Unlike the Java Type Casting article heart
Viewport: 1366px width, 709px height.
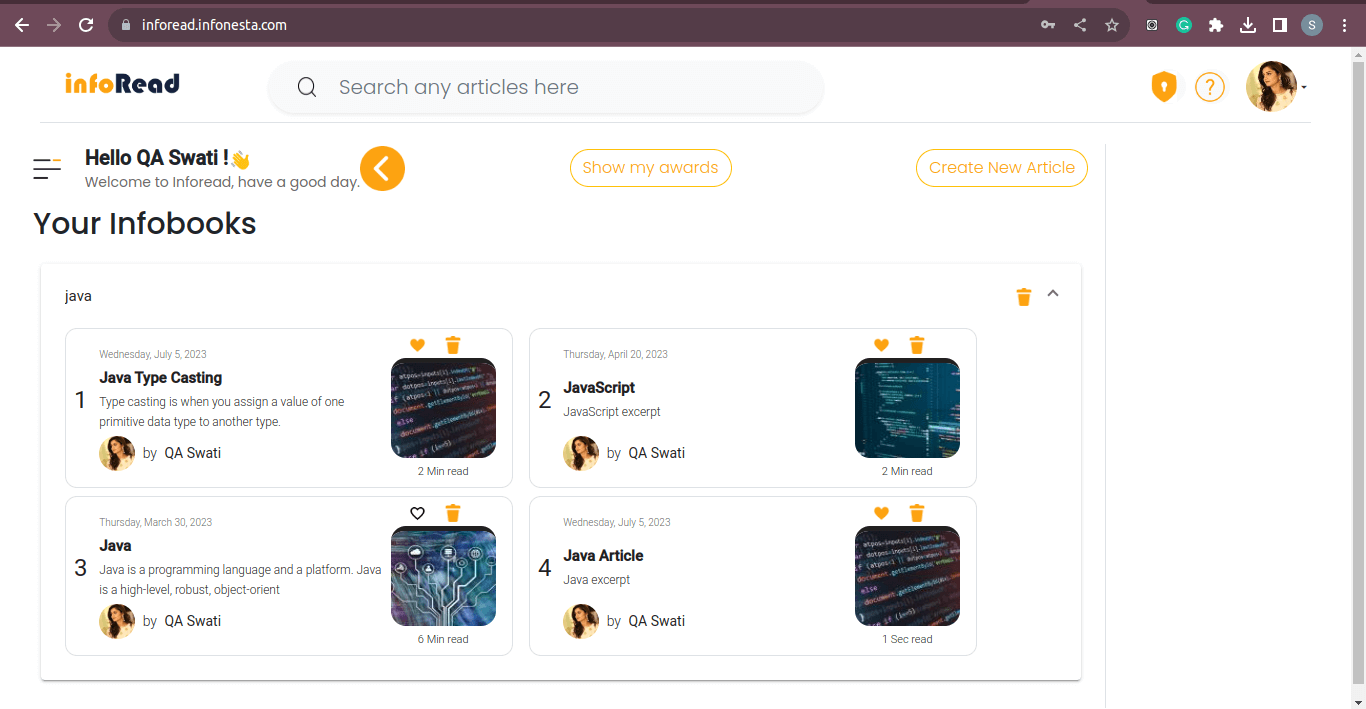[x=418, y=345]
